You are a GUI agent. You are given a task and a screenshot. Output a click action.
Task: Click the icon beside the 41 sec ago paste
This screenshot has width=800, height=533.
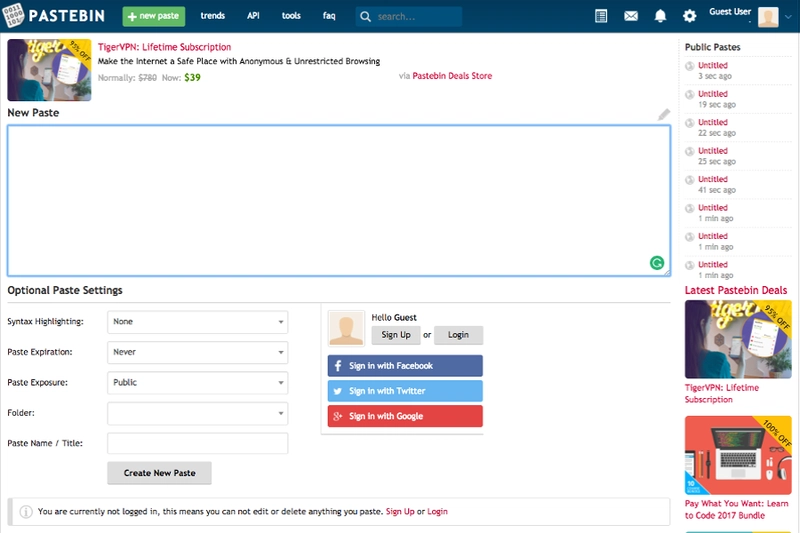[x=690, y=180]
